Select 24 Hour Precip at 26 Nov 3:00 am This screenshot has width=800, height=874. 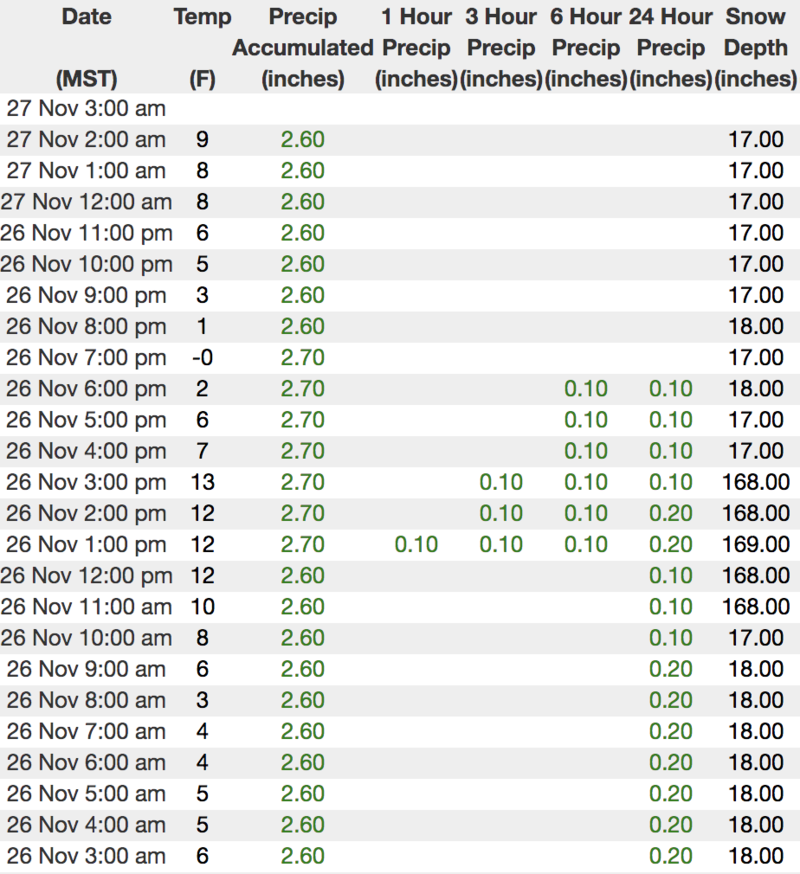pos(671,856)
